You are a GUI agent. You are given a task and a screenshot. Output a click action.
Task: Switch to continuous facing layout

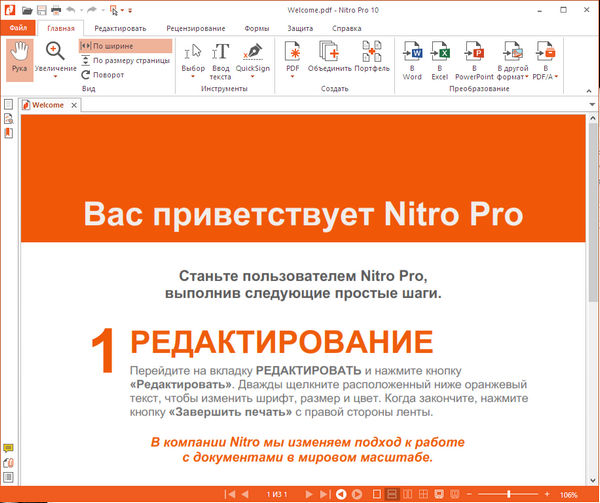(x=424, y=494)
